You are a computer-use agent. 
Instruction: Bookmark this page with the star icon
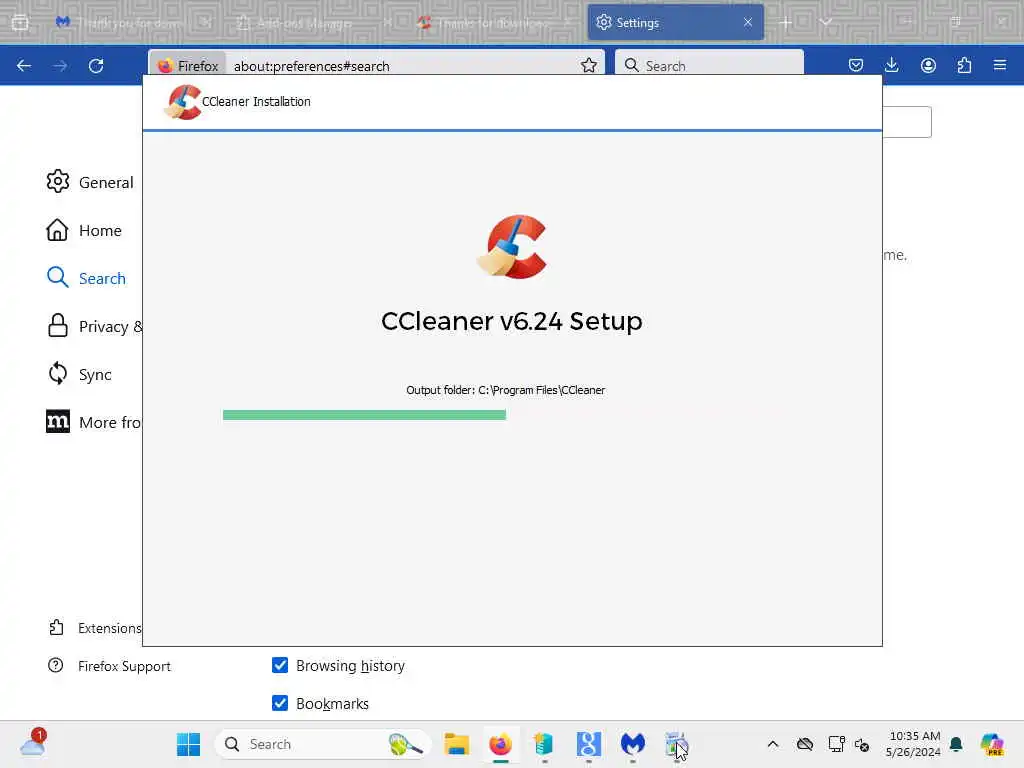pyautogui.click(x=588, y=65)
